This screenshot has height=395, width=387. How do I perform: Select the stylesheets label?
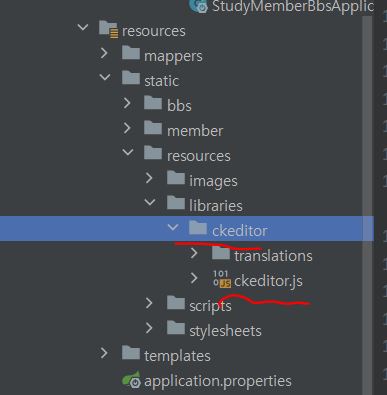click(x=225, y=331)
